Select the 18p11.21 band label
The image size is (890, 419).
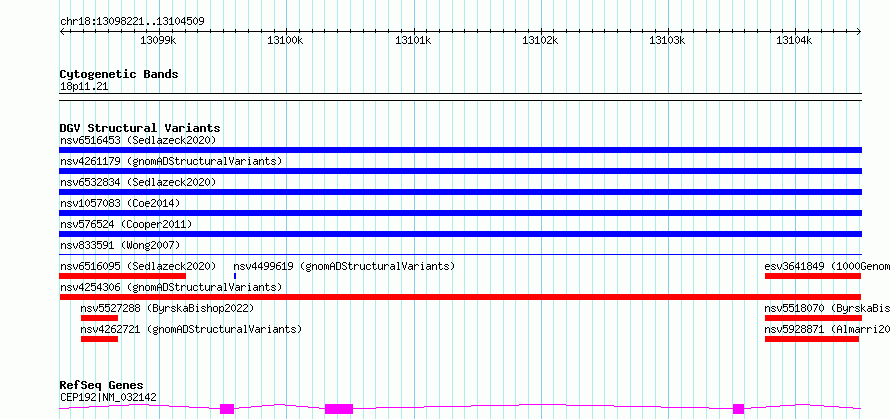coord(84,87)
